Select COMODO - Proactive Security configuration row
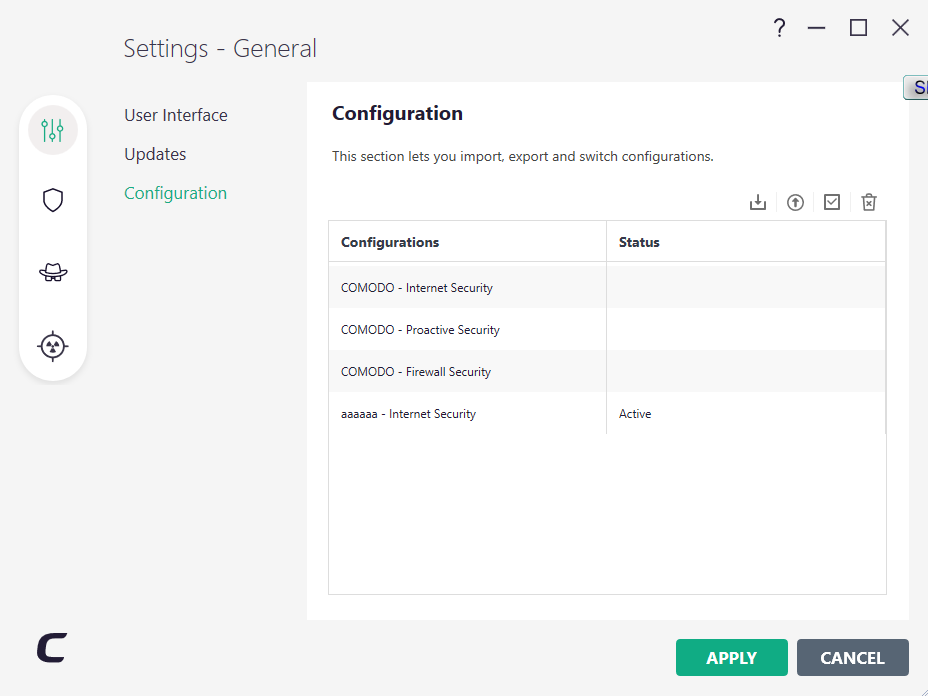928x696 pixels. (x=420, y=330)
